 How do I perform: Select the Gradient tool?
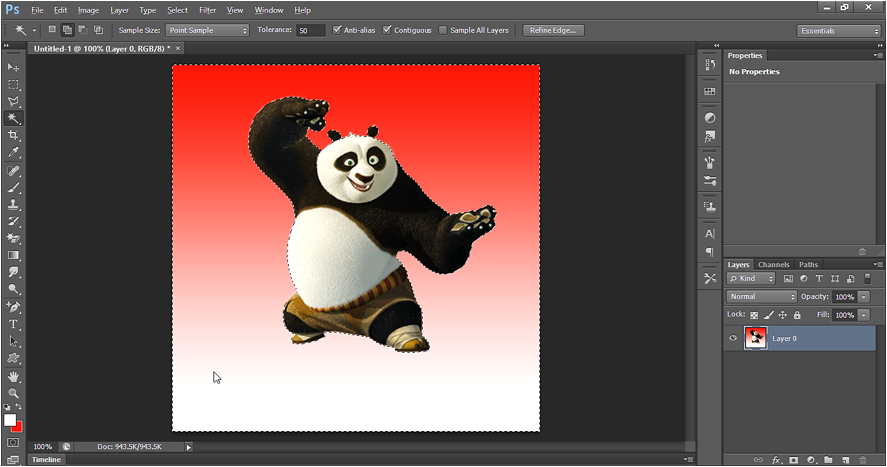coord(13,256)
